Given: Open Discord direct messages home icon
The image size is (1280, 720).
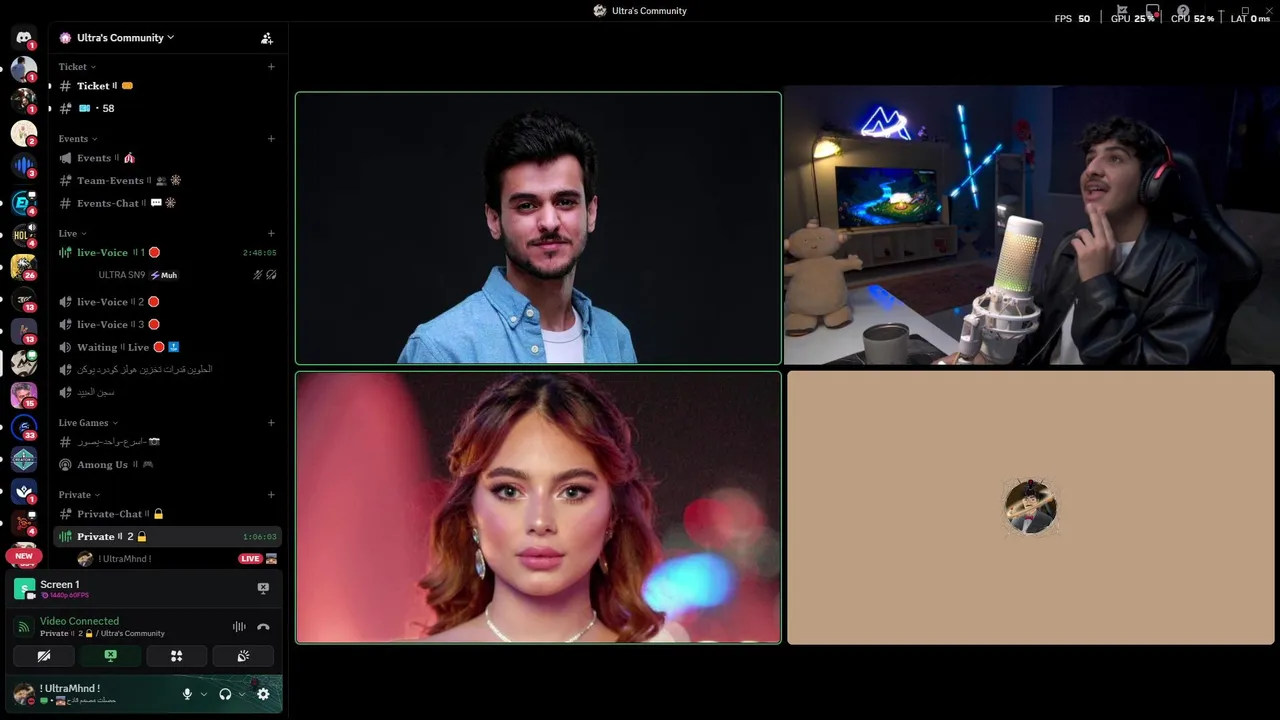Looking at the screenshot, I should (x=24, y=38).
